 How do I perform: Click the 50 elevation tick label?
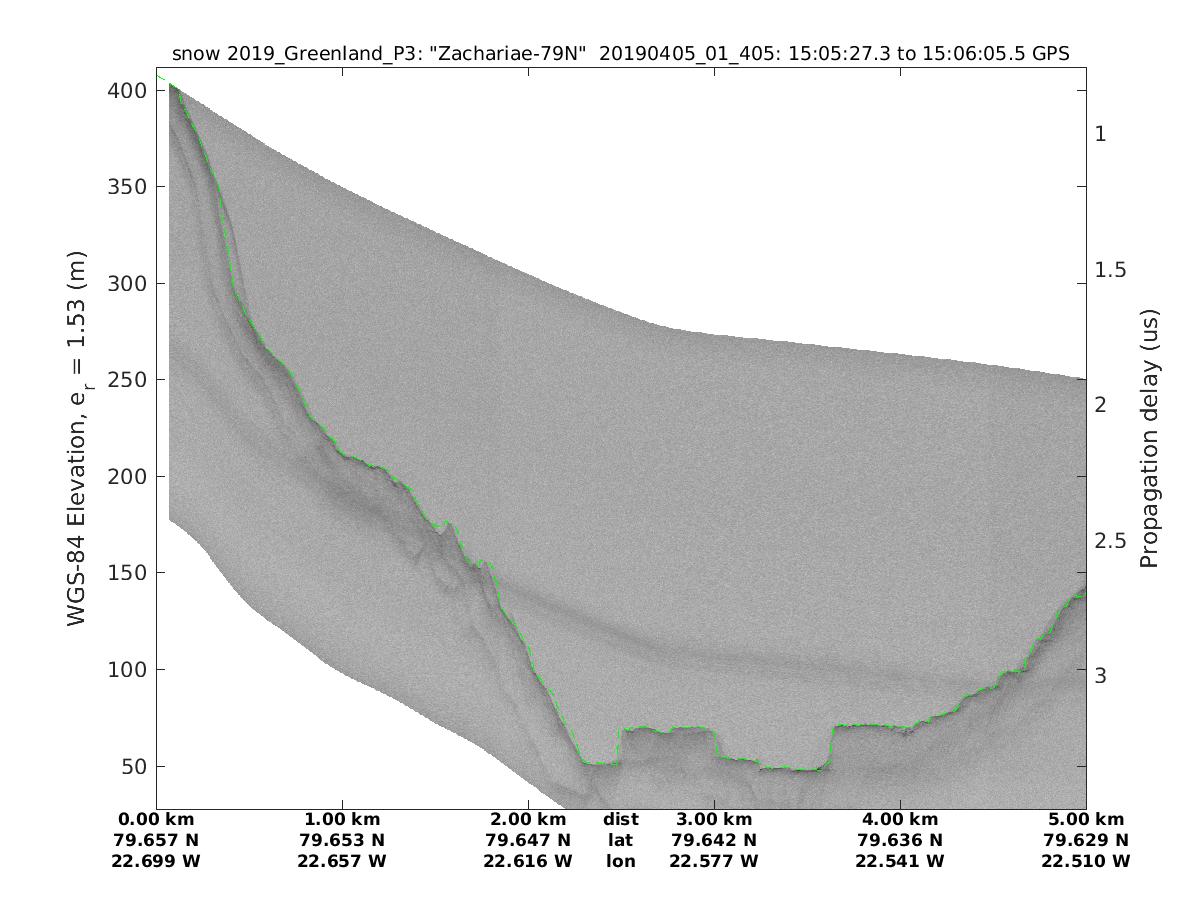click(133, 767)
